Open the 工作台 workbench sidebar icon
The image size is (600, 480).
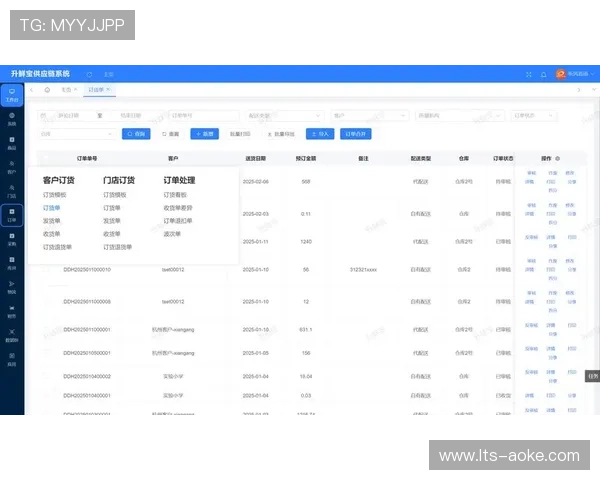tap(11, 94)
